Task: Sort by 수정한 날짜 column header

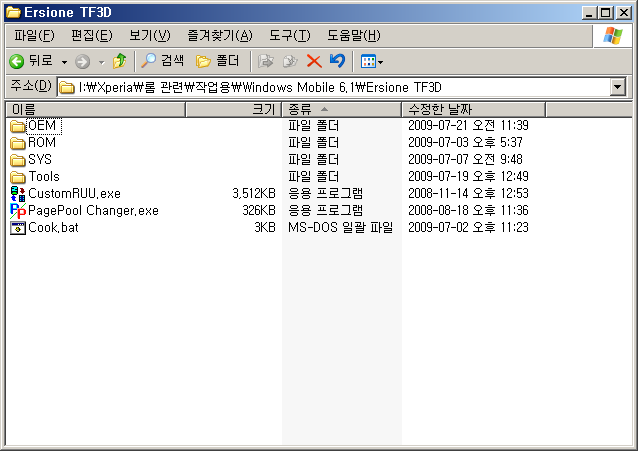Action: tap(474, 109)
